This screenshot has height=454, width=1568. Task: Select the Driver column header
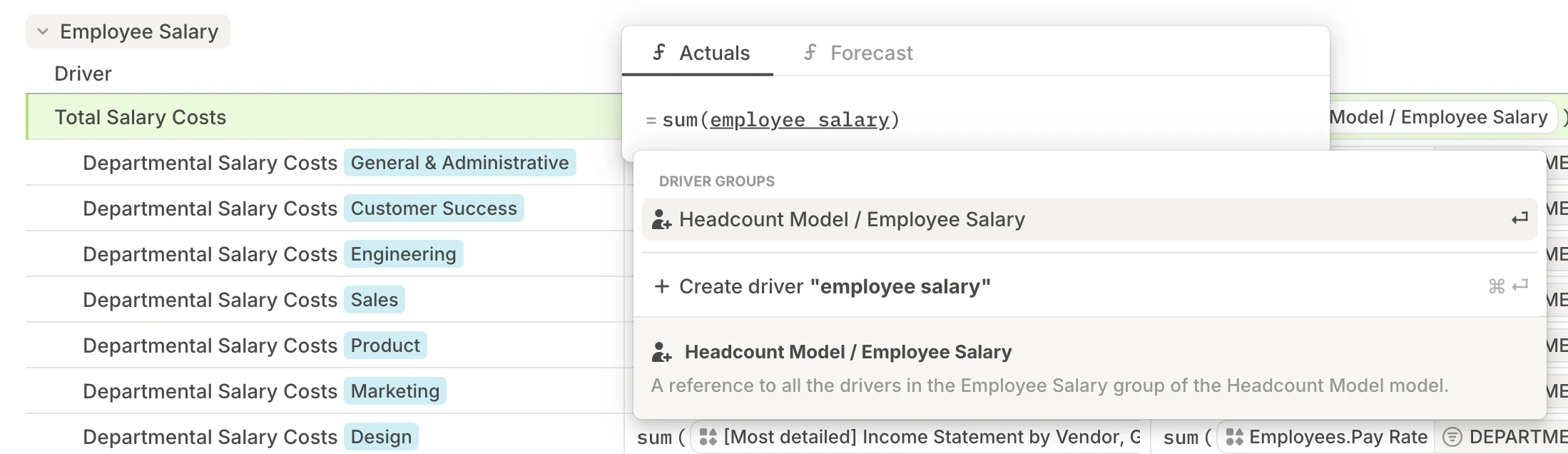click(x=83, y=74)
